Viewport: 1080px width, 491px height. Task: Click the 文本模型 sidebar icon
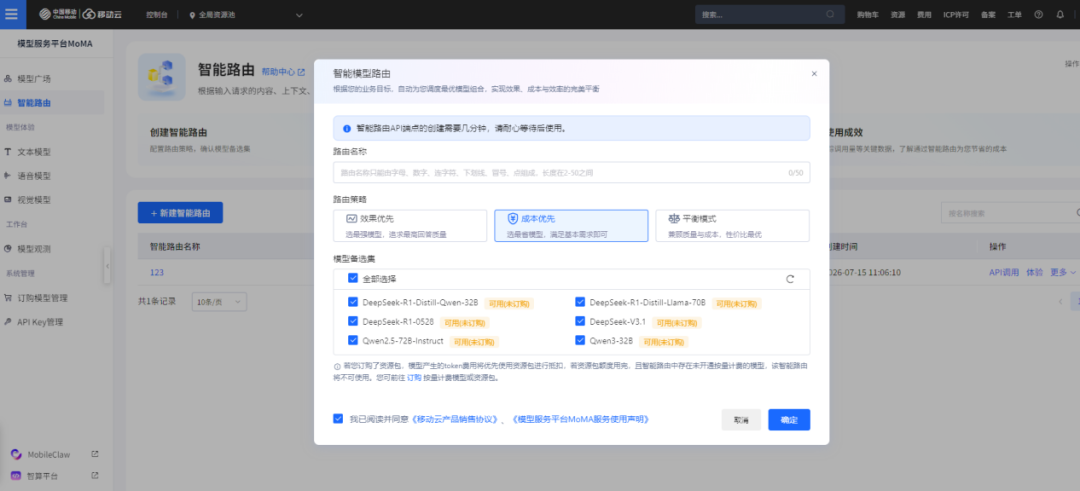(x=8, y=152)
